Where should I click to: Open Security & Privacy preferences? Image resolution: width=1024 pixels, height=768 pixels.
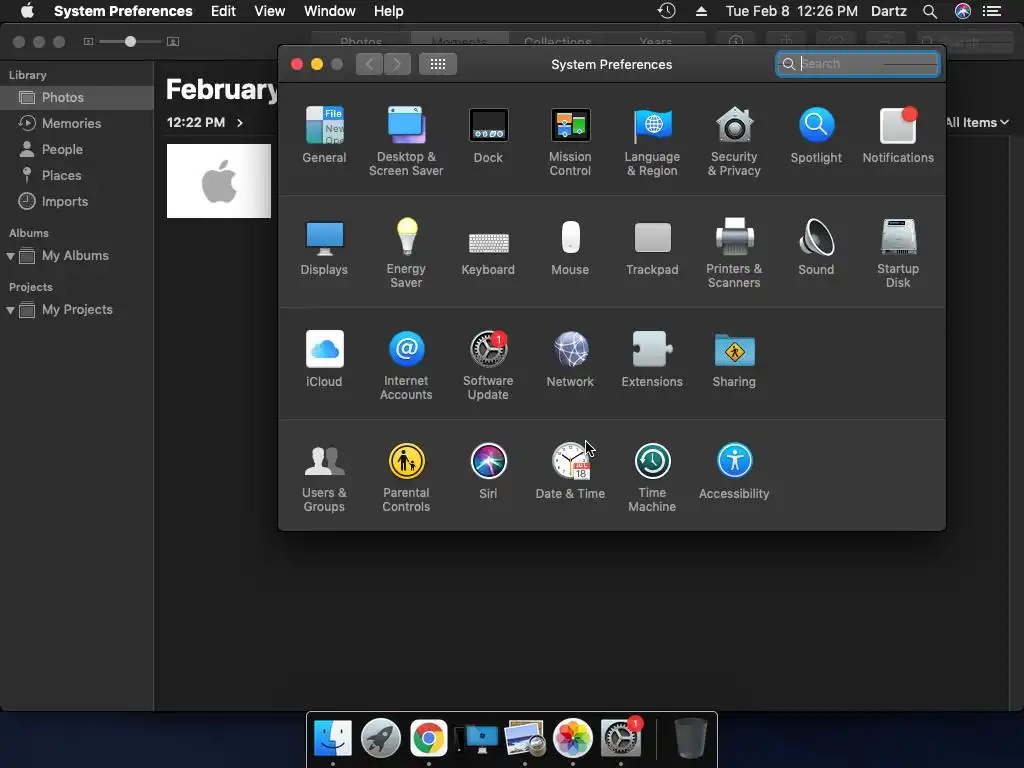click(x=734, y=141)
